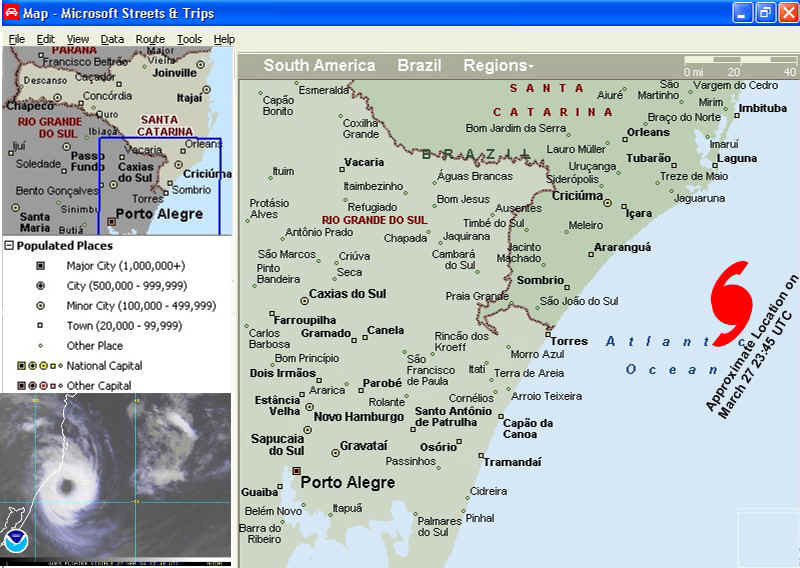This screenshot has width=800, height=568.
Task: Click the Town (20,000 - 99,999) legend symbol
Action: pyautogui.click(x=40, y=326)
